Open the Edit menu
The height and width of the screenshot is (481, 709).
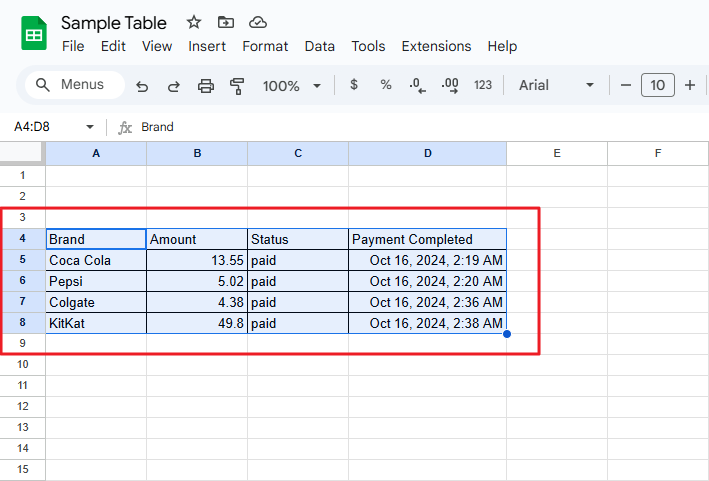113,46
